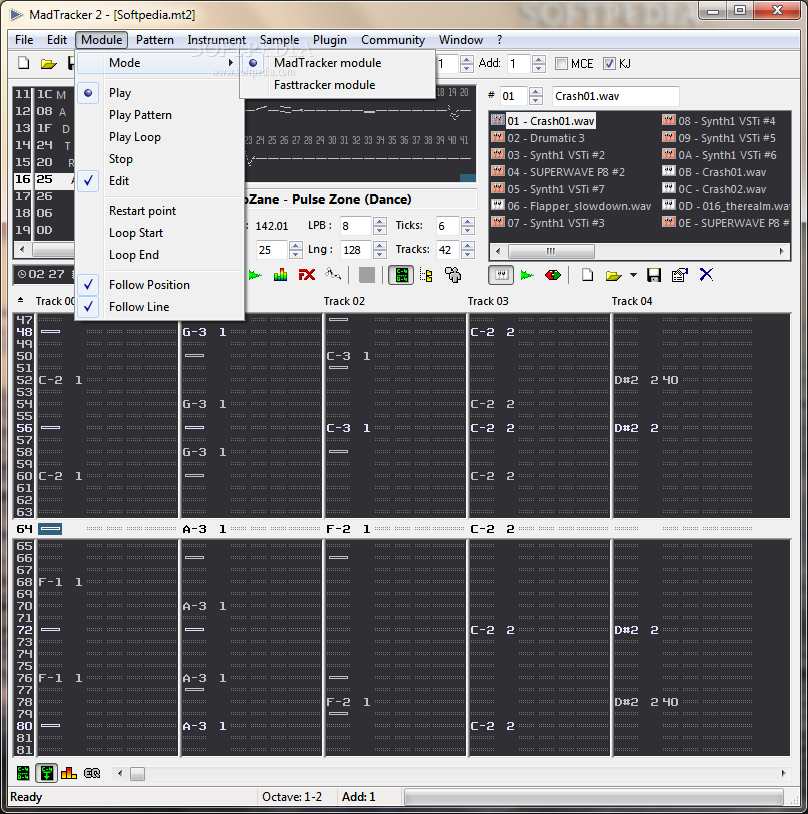Adjust the pattern 25 spinner

295,250
